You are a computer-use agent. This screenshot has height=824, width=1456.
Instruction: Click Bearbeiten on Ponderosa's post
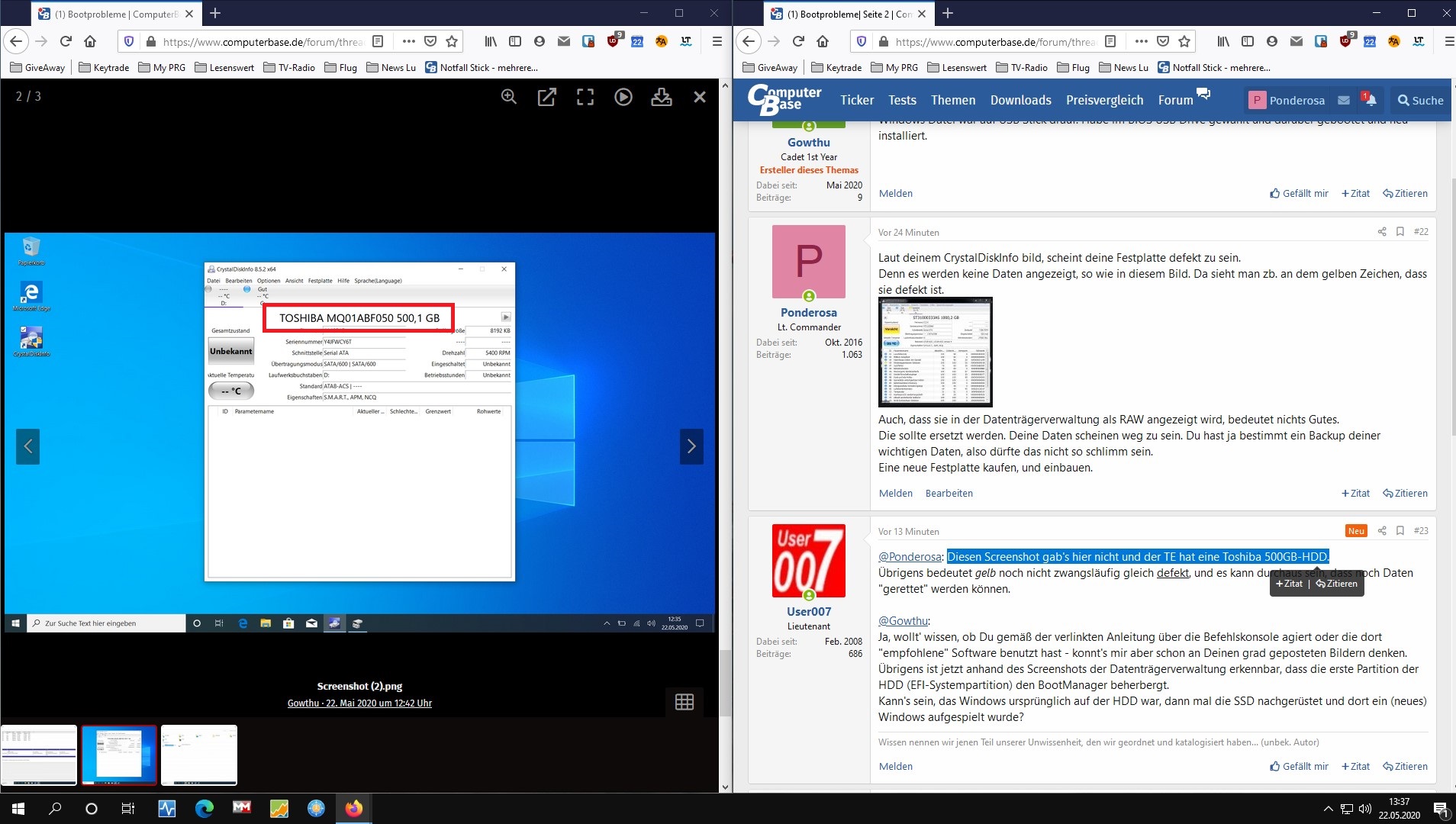pos(949,493)
